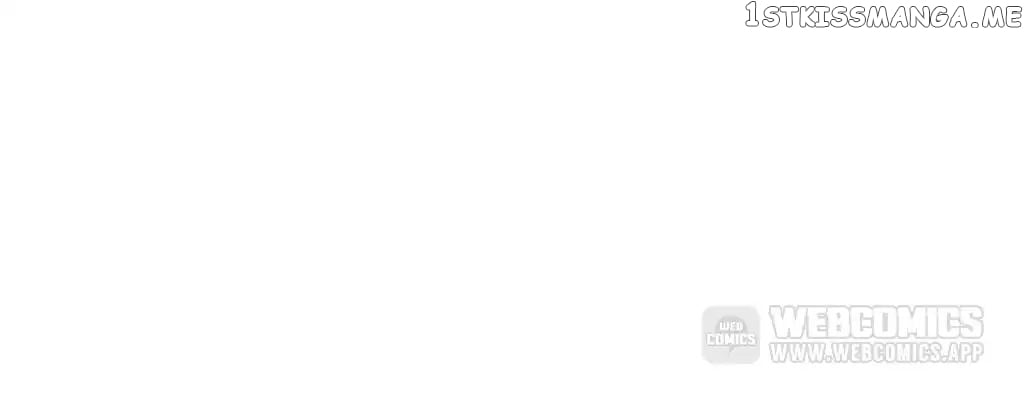The width and height of the screenshot is (1024, 412).
Task: Click the large WEBCOMICS title text
Action: point(876,323)
